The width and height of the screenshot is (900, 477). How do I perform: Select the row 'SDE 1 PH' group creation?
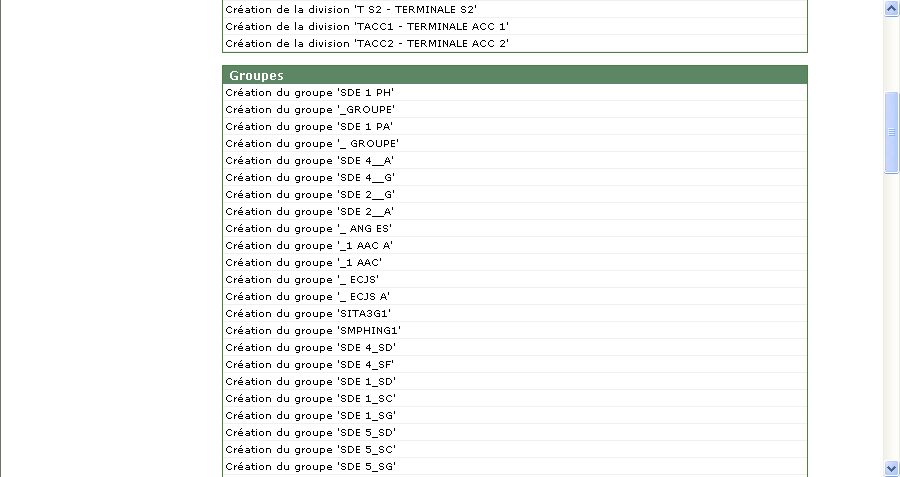[x=515, y=92]
